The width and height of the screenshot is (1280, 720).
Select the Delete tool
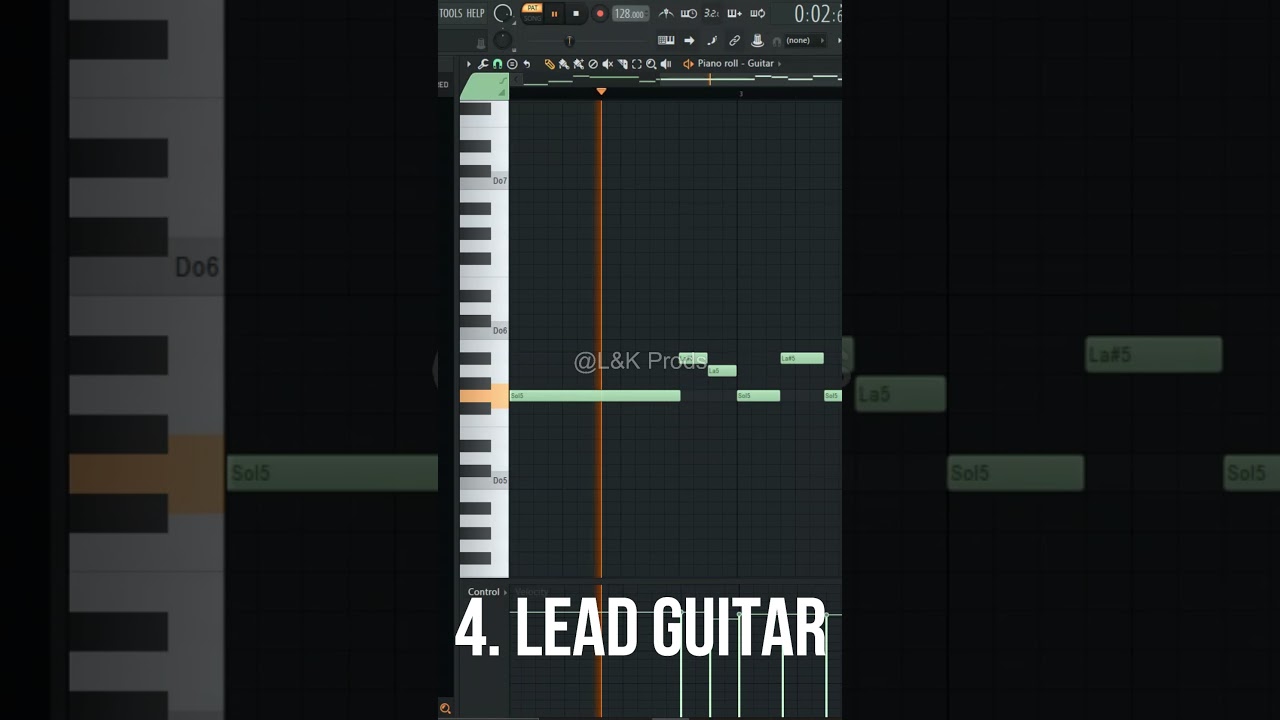(593, 64)
